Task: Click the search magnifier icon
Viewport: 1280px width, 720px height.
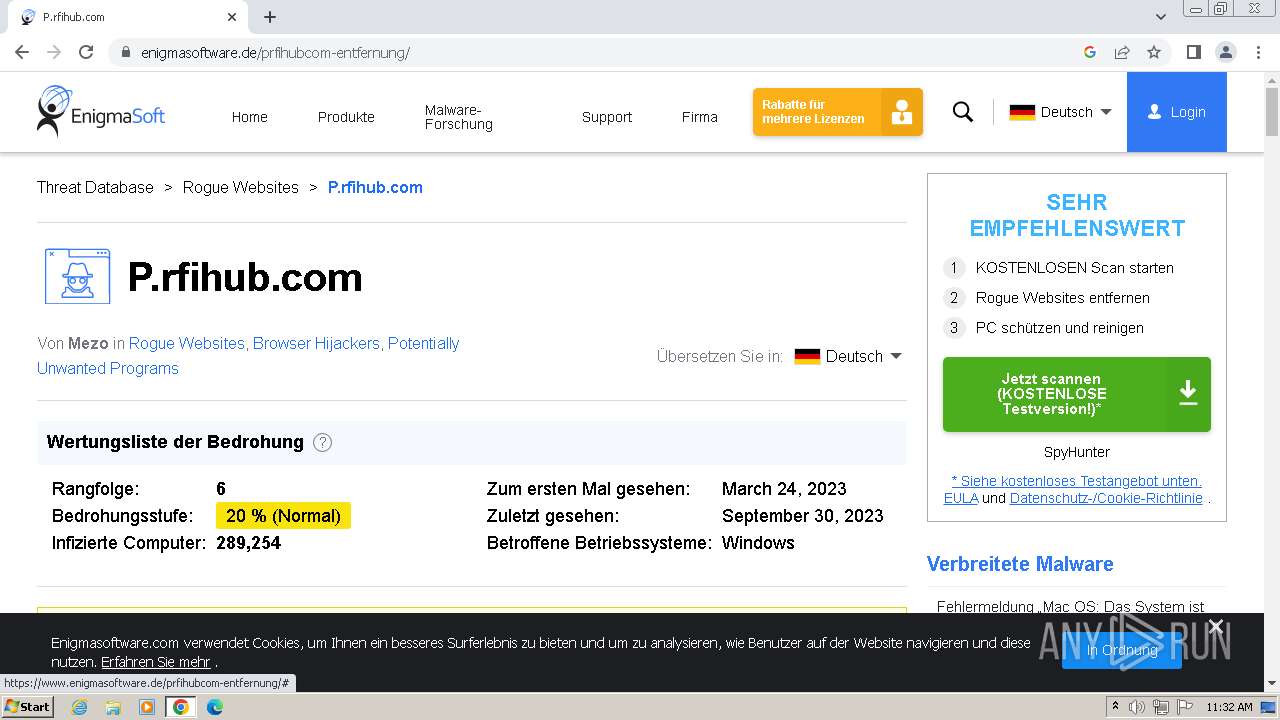Action: click(x=963, y=112)
